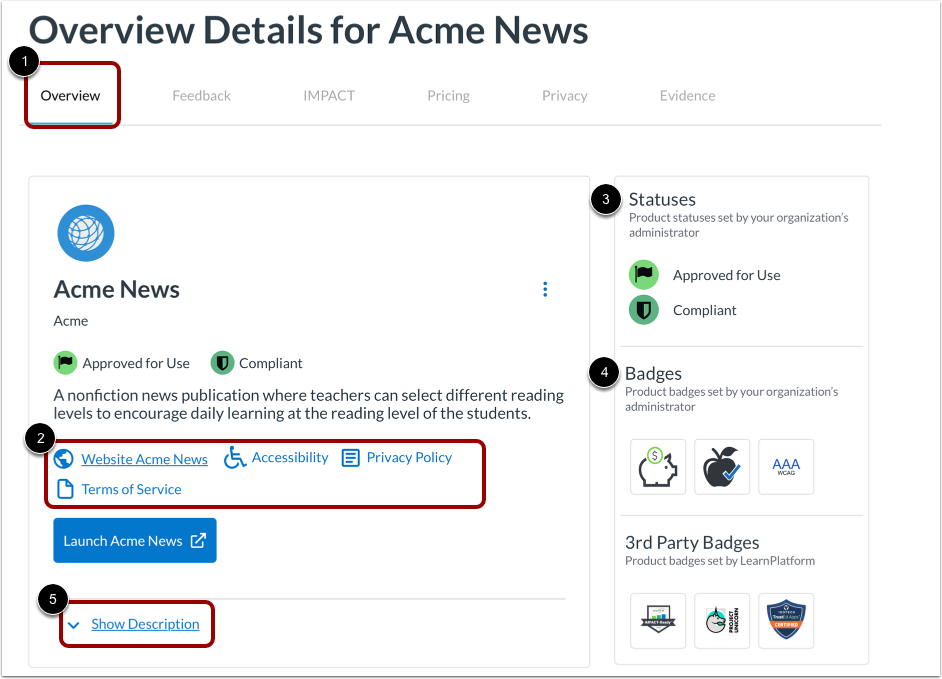Click the flag icon under Acme News title
Screen dimensions: 942x679
click(65, 363)
